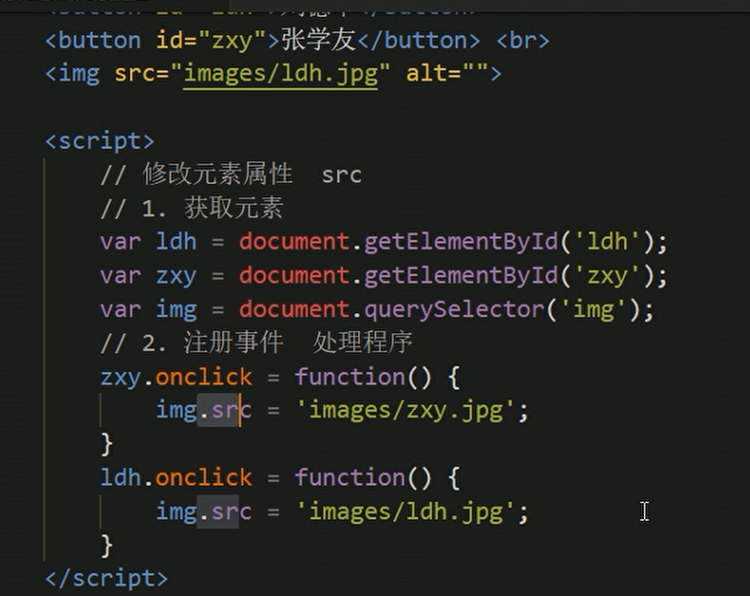The height and width of the screenshot is (596, 750).
Task: Click the 'img' string argument in querySelector
Action: (593, 309)
